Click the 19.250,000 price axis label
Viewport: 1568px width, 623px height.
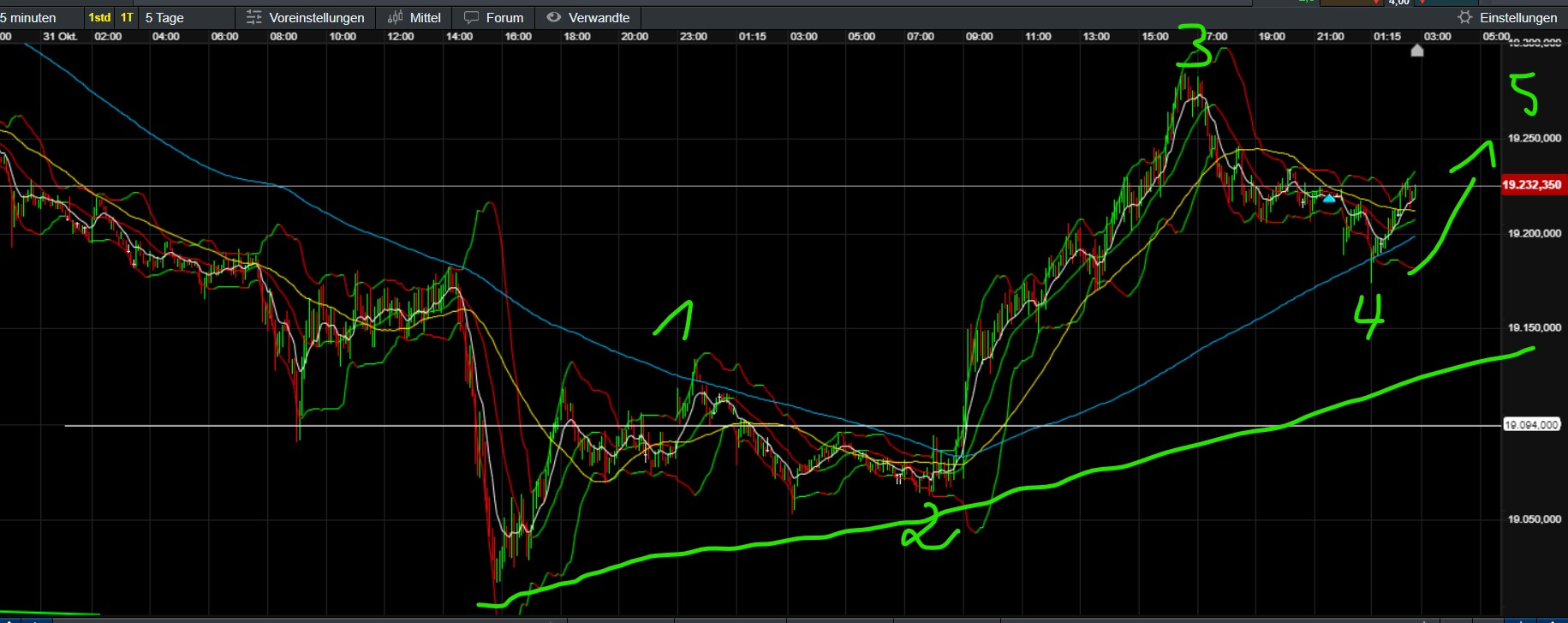[1534, 138]
